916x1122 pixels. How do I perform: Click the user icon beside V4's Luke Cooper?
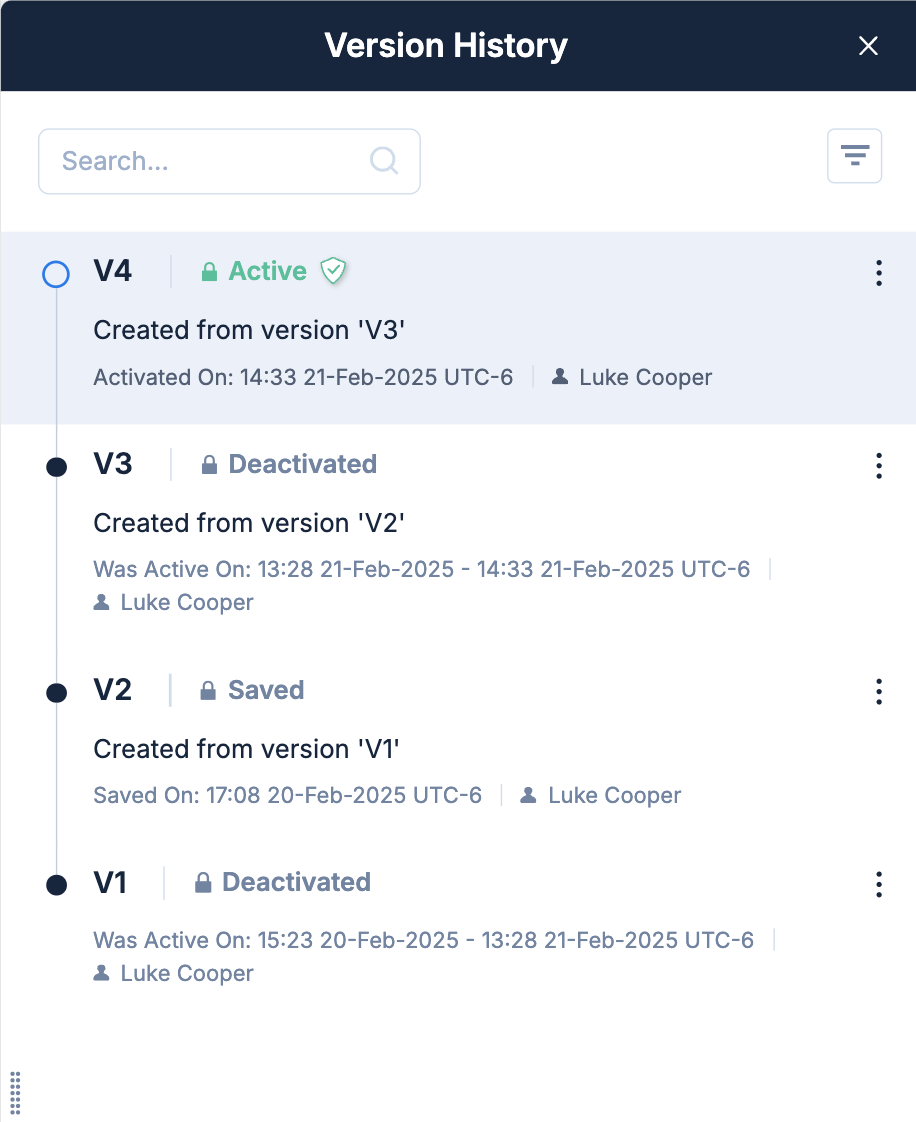[x=560, y=376]
